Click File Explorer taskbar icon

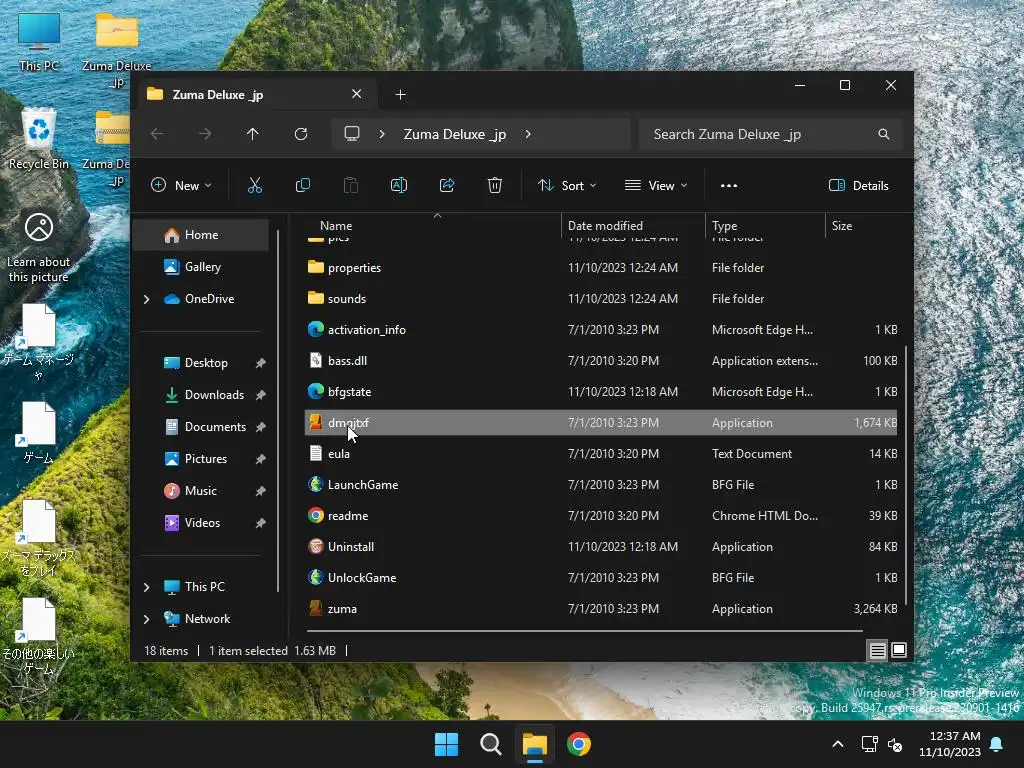click(535, 744)
